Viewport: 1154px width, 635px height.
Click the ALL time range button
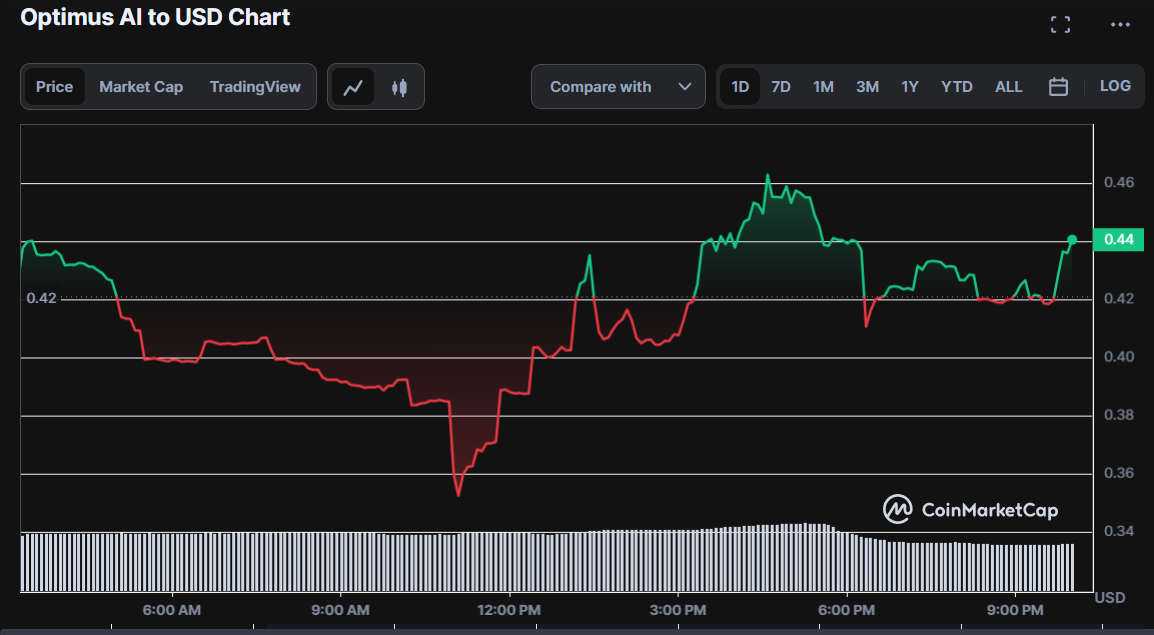tap(1008, 87)
